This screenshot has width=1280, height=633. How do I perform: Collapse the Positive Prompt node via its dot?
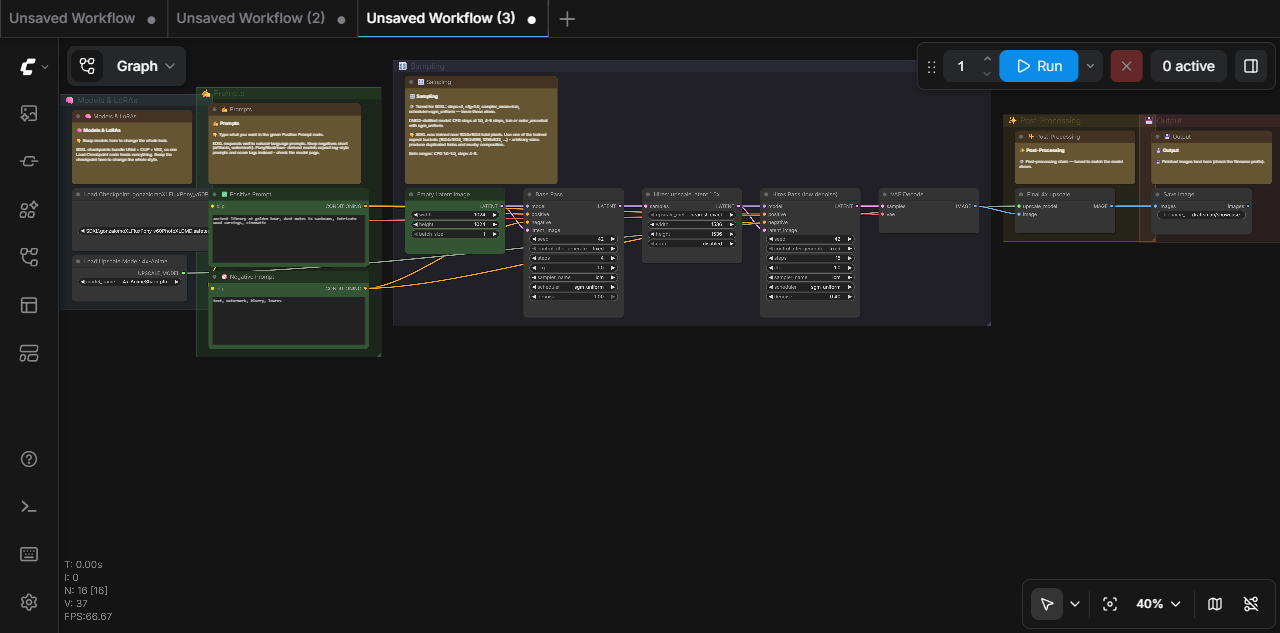215,194
